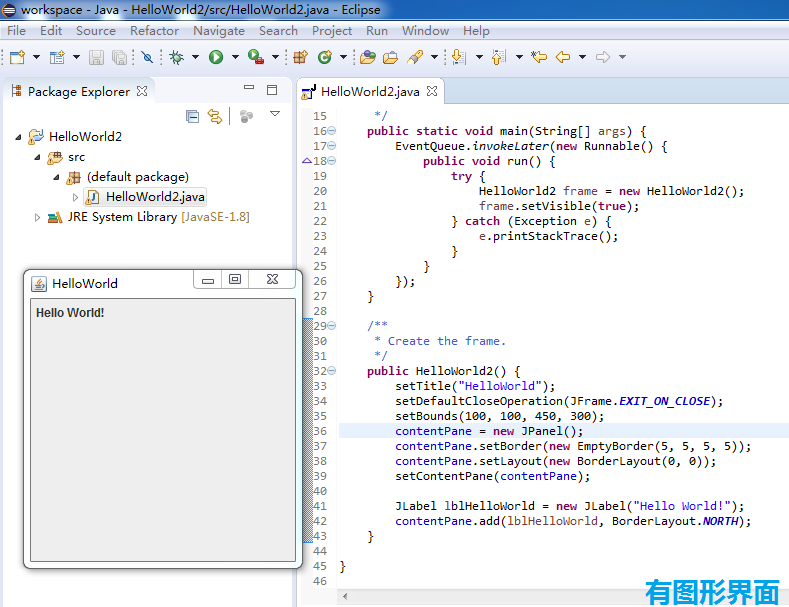Click the Save disk icon
Image resolution: width=789 pixels, height=607 pixels.
(x=96, y=57)
